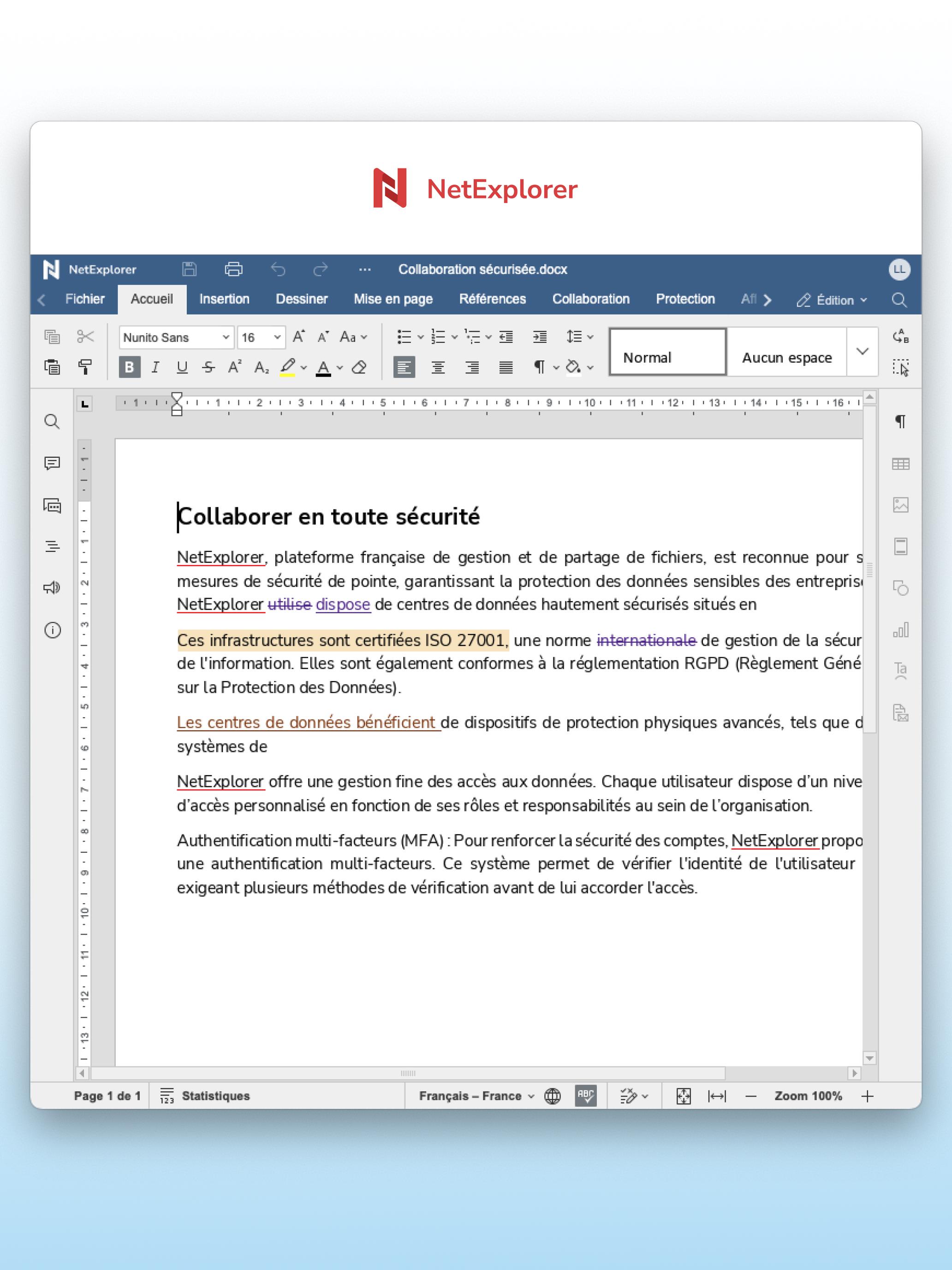
Task: Toggle Bold formatting
Action: 130,367
